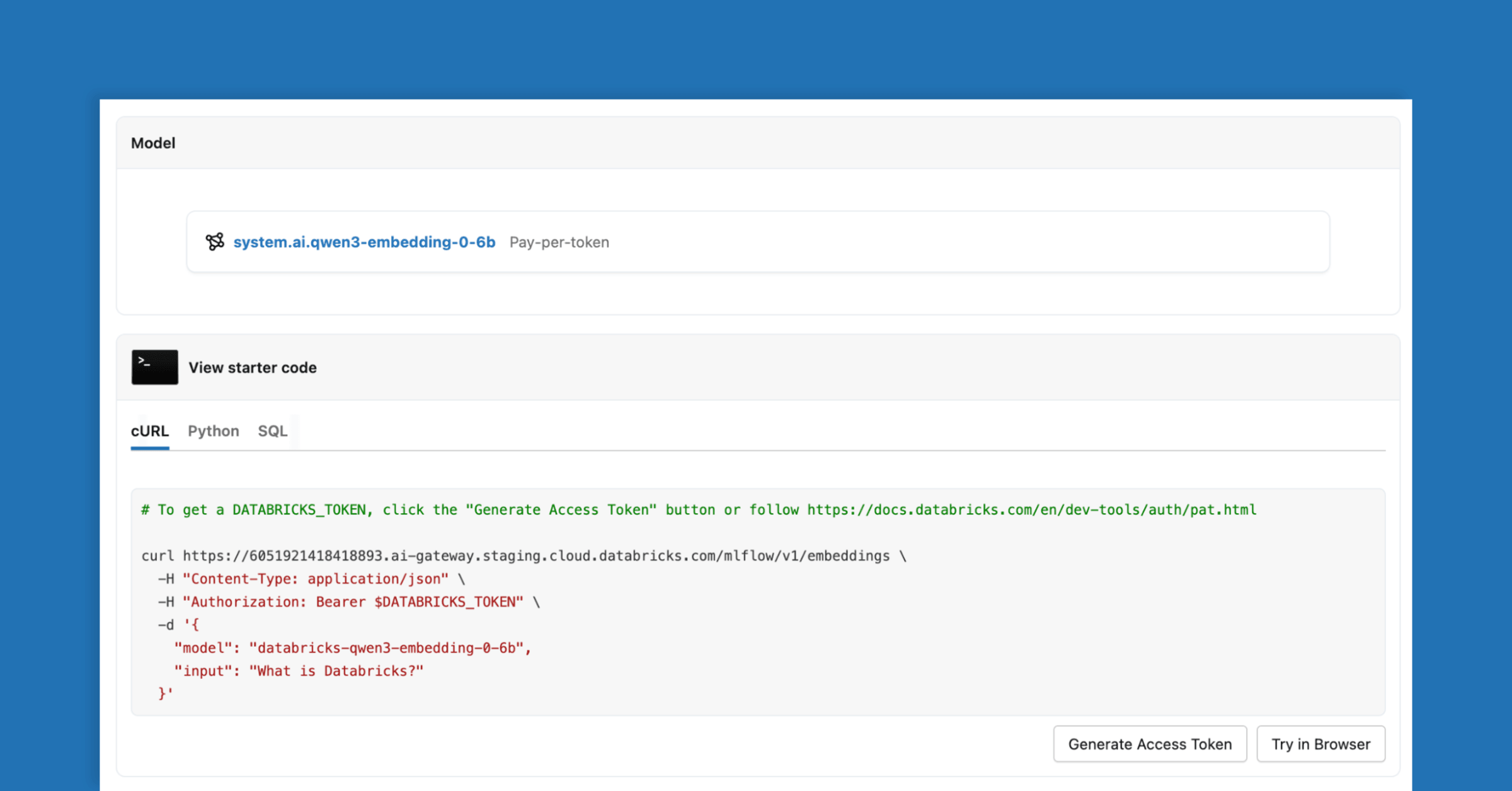Viewport: 1512px width, 791px height.
Task: Click the View starter code header
Action: (x=253, y=367)
